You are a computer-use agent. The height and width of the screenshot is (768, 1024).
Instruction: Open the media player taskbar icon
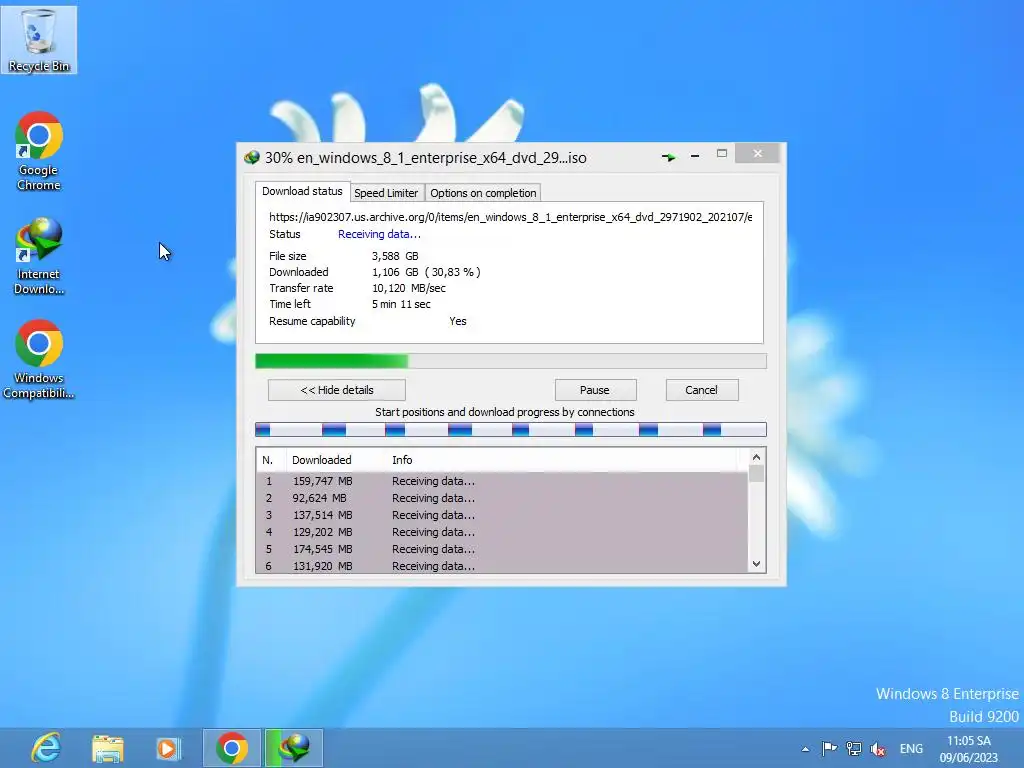[168, 748]
